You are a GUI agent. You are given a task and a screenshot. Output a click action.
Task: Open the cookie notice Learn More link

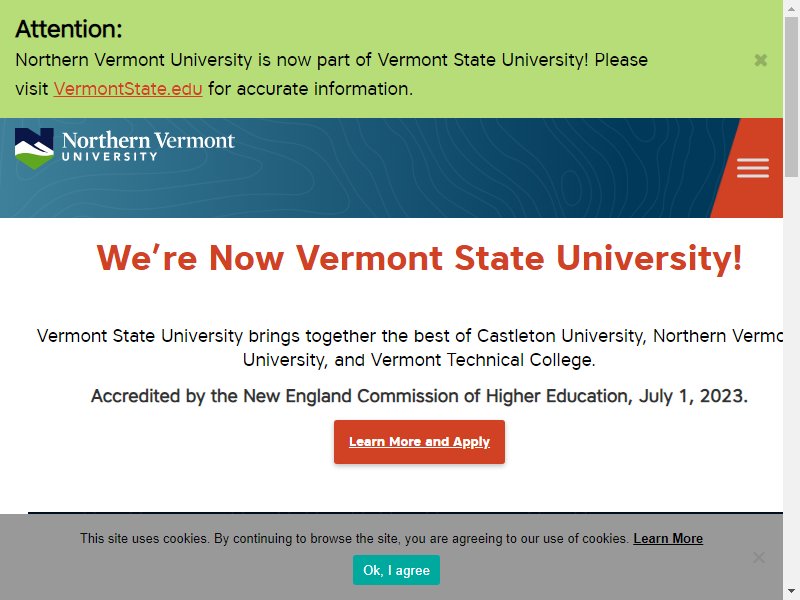click(x=668, y=538)
